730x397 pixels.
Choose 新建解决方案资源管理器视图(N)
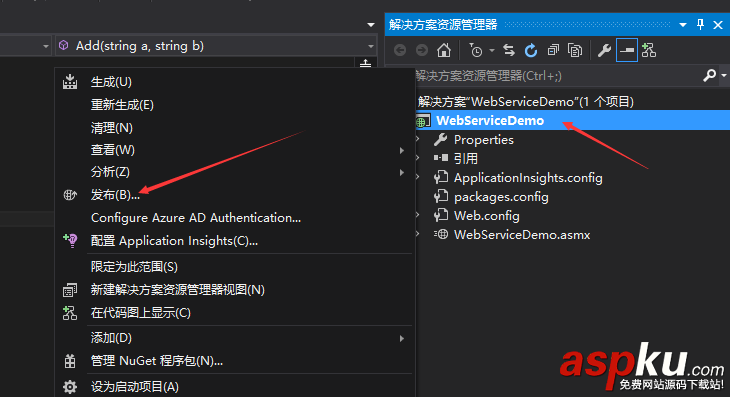click(x=235, y=289)
